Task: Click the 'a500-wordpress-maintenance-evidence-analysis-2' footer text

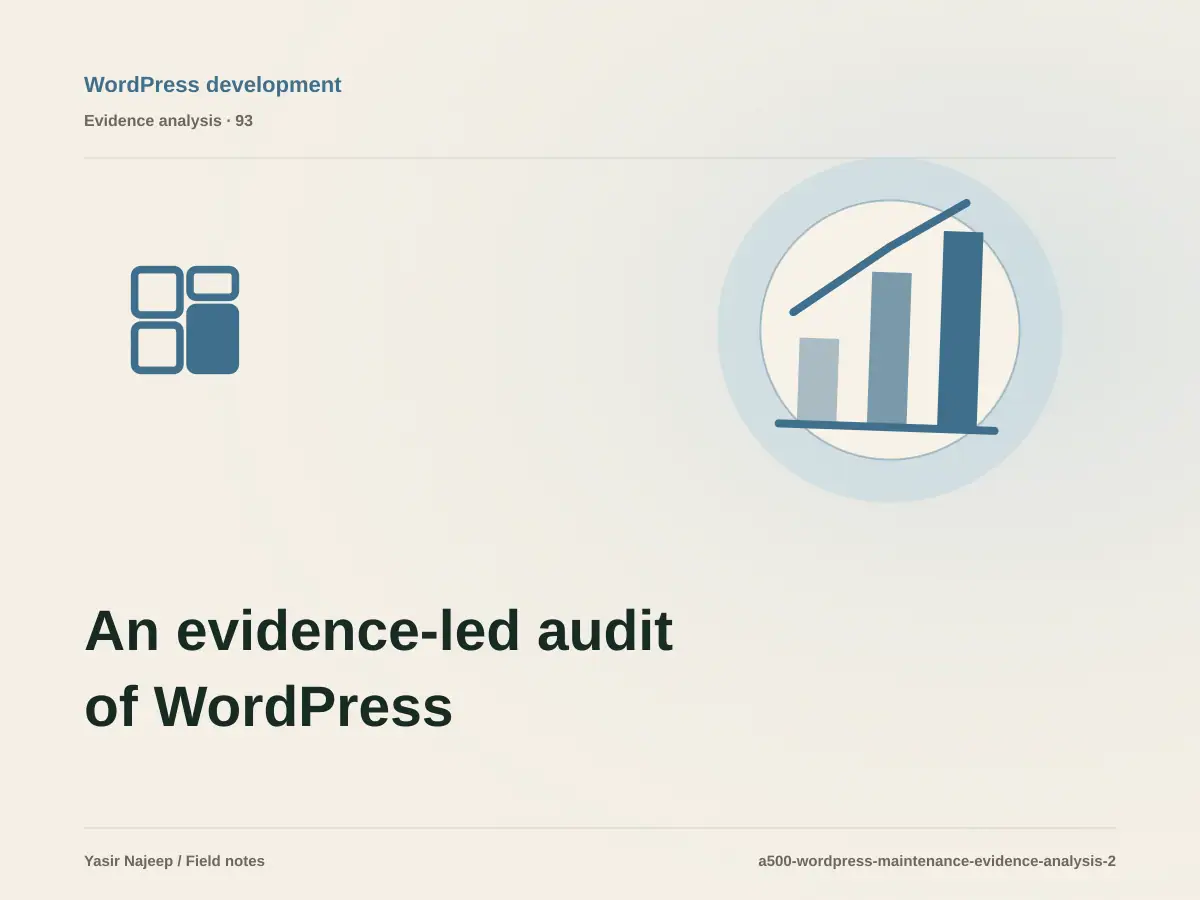Action: click(x=937, y=861)
